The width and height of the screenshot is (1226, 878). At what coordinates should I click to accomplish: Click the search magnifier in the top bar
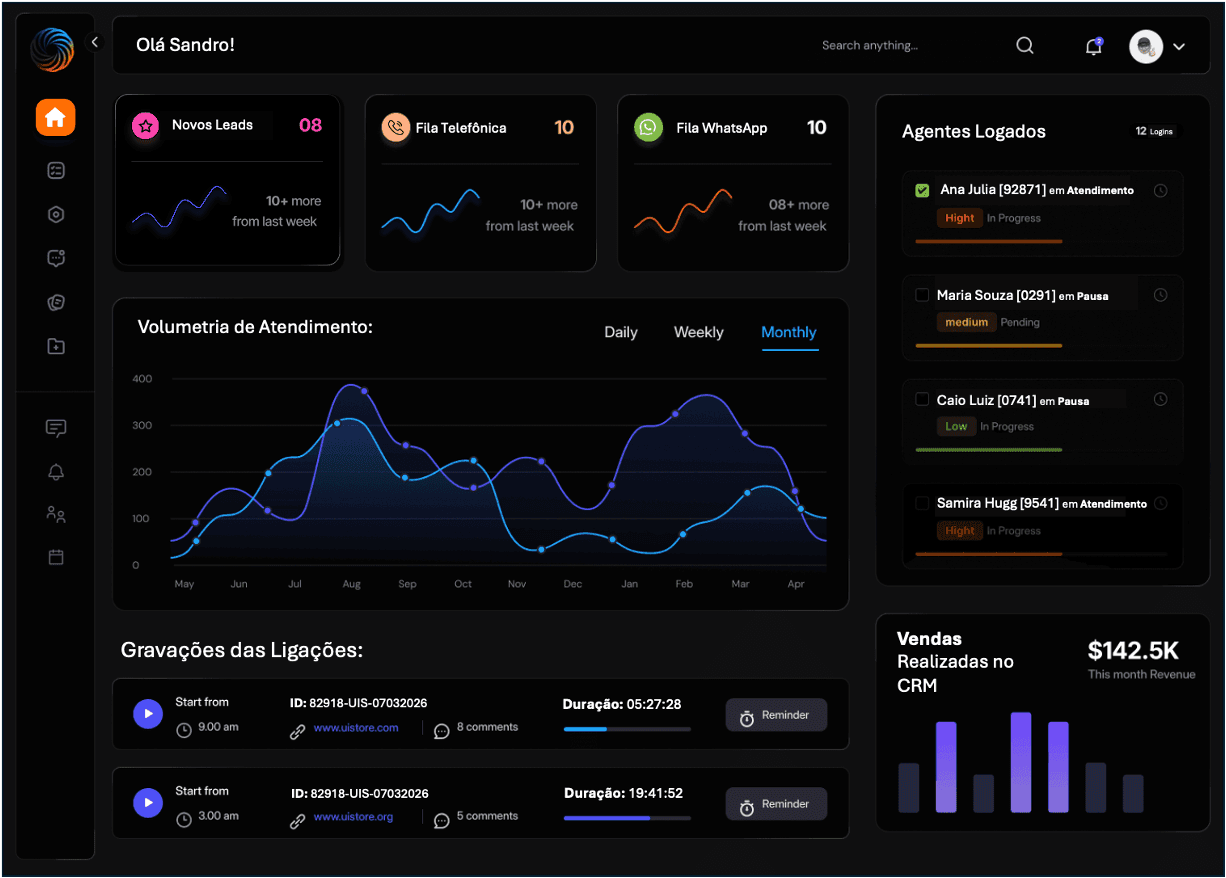[1024, 45]
